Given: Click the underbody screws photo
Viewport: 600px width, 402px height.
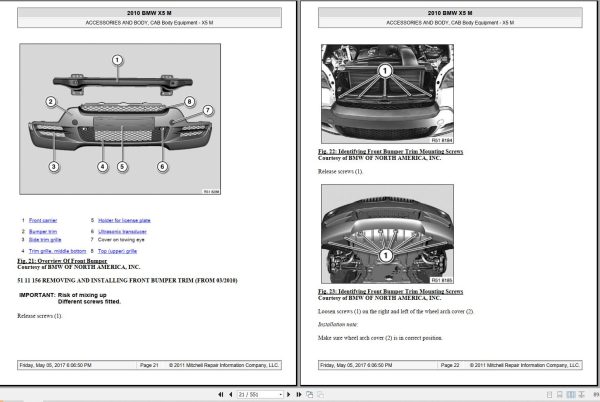Looking at the screenshot, I should tap(388, 234).
